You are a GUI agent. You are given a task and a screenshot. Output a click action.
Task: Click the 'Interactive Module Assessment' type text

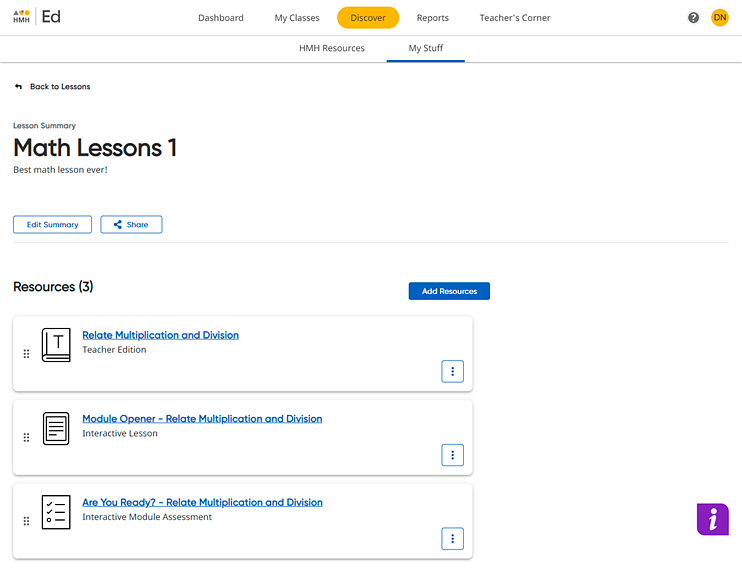(x=147, y=517)
